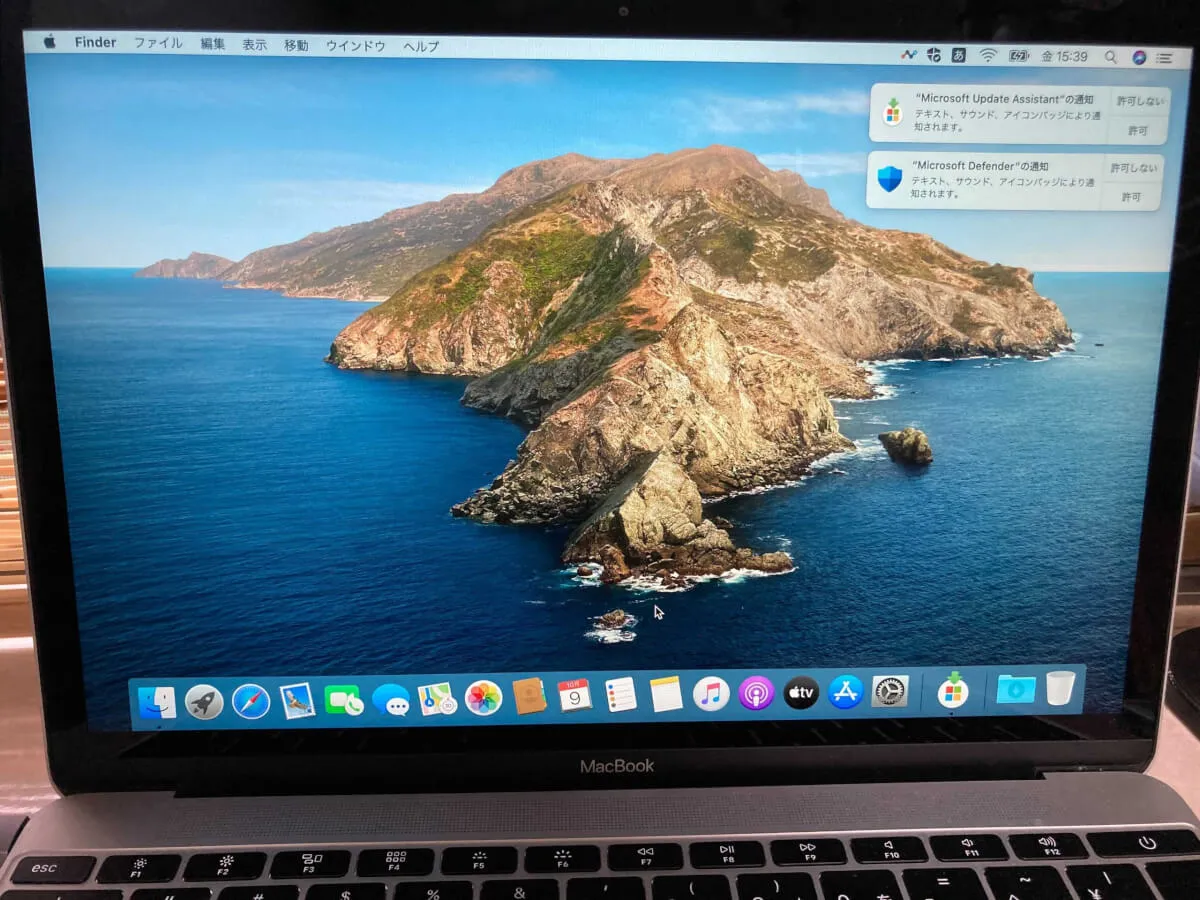Click 許可 for Microsoft Update Assistant

coord(1138,131)
